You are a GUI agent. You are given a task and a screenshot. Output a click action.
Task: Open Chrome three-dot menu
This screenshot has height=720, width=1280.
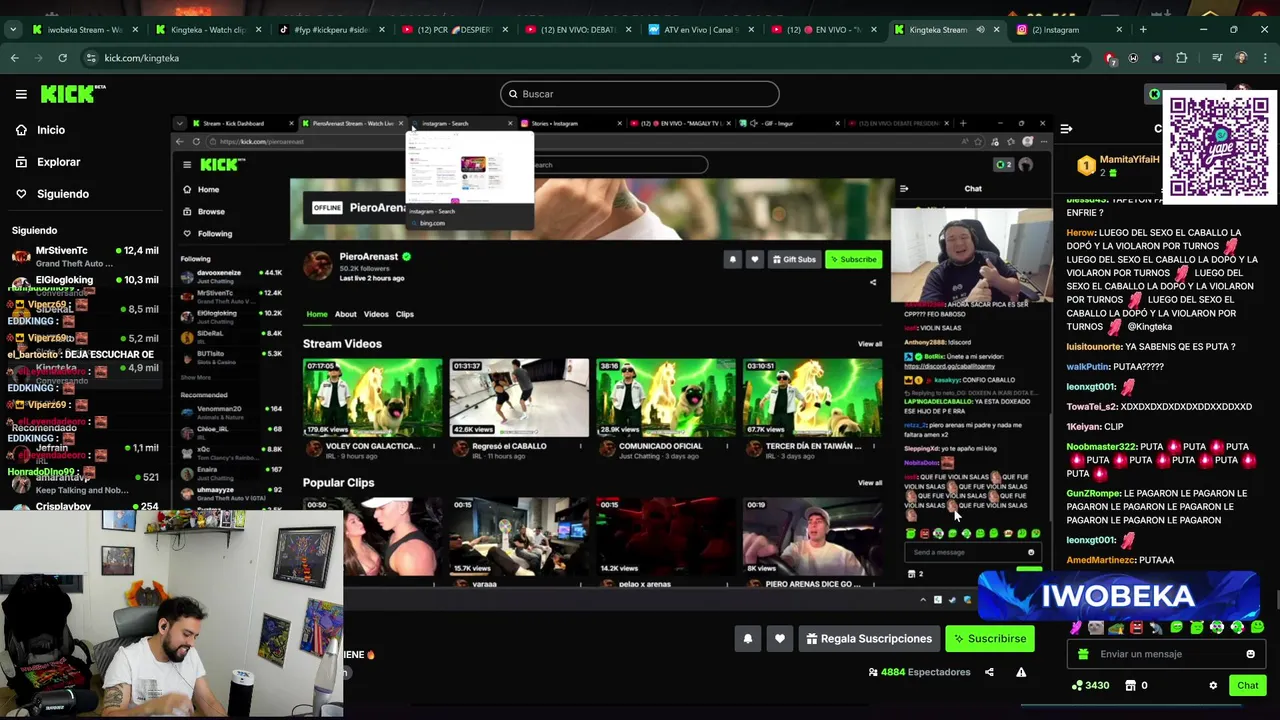(x=1265, y=58)
